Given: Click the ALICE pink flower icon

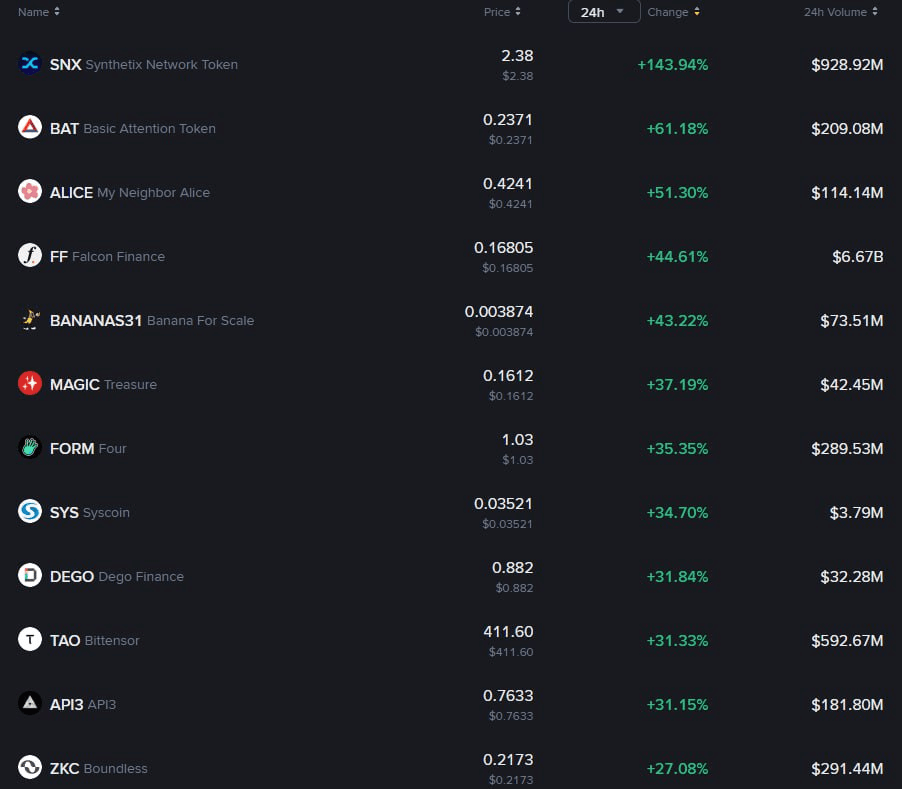Looking at the screenshot, I should click(x=30, y=192).
